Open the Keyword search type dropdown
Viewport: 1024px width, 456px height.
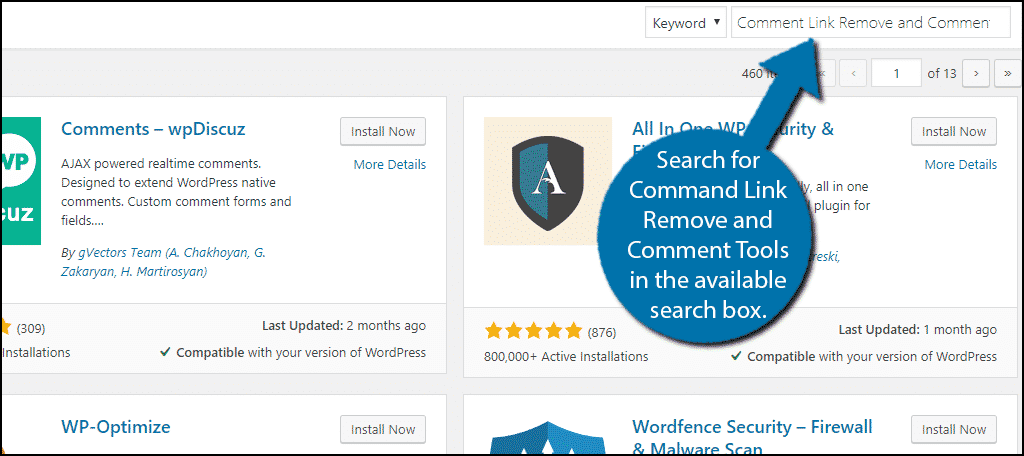(686, 23)
